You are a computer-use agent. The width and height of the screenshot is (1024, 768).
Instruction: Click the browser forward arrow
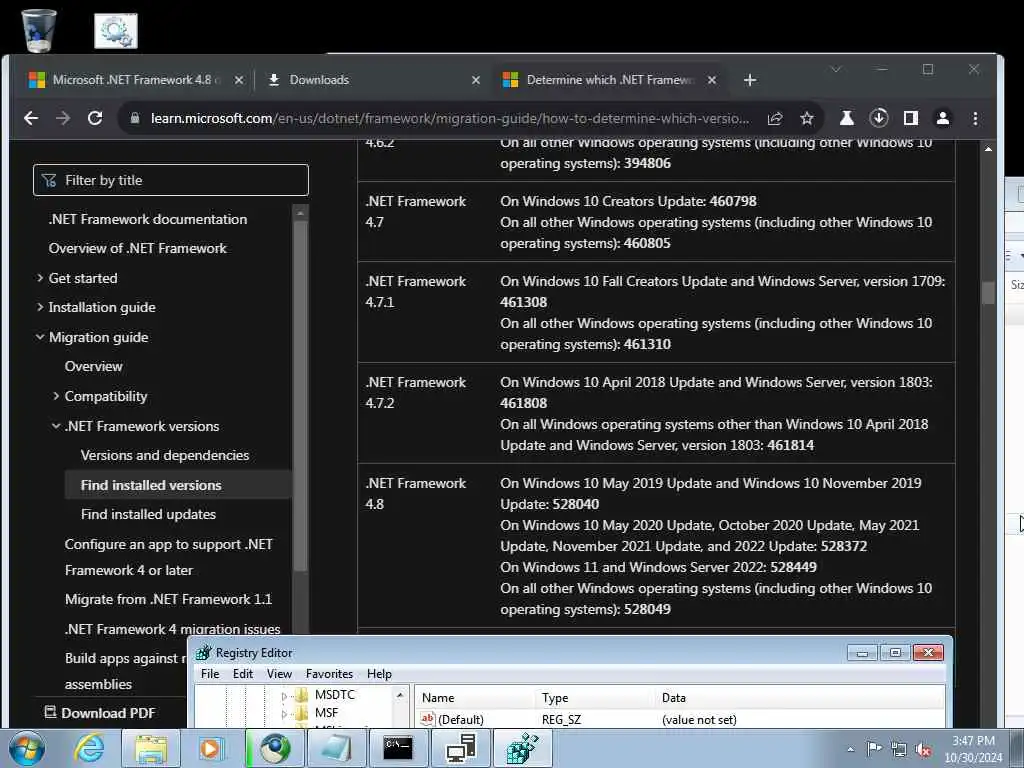[x=63, y=118]
